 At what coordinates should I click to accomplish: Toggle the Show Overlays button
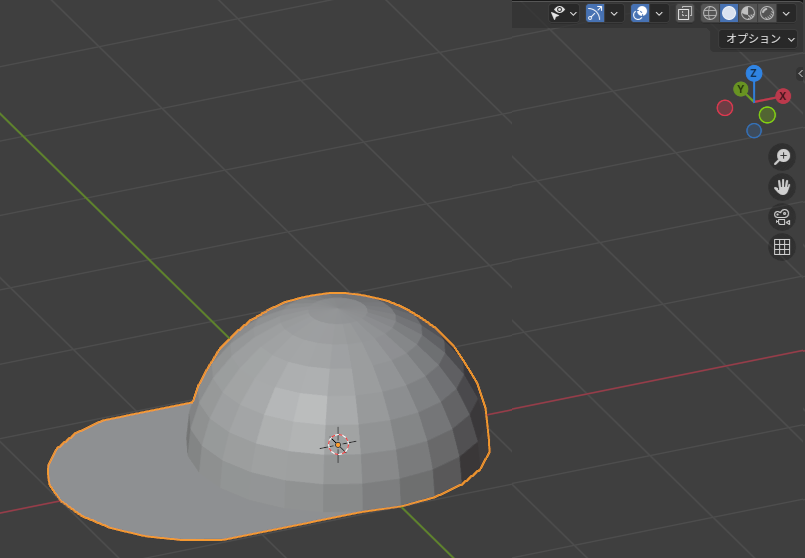click(640, 13)
